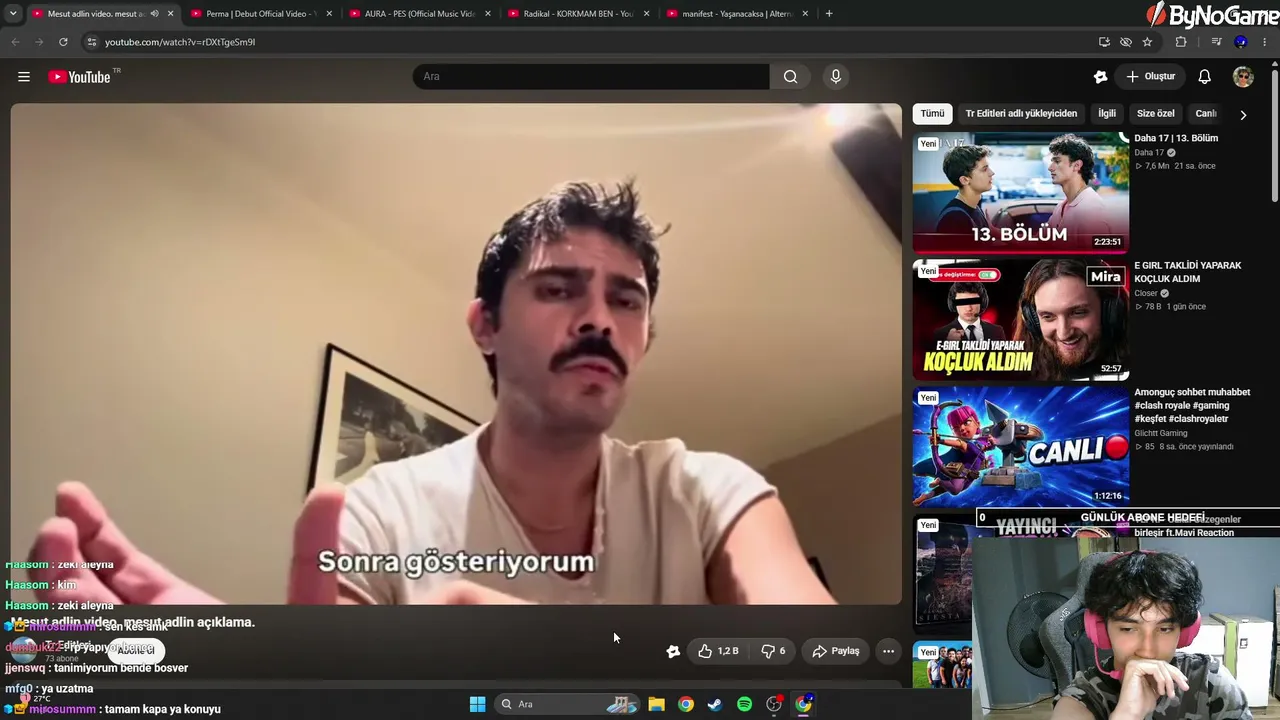Image resolution: width=1280 pixels, height=720 pixels.
Task: Open the KOÇLUK ALDIM video thumbnail
Action: pos(1021,320)
